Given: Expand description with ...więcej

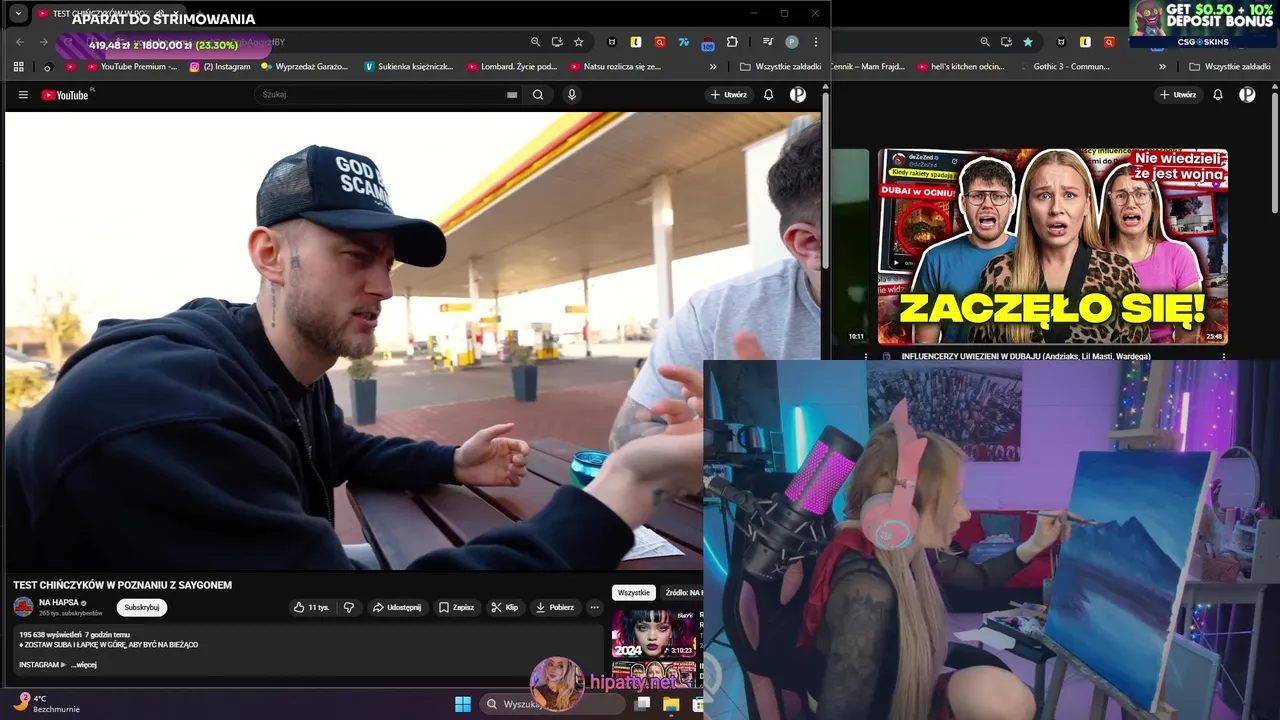Looking at the screenshot, I should coord(84,665).
